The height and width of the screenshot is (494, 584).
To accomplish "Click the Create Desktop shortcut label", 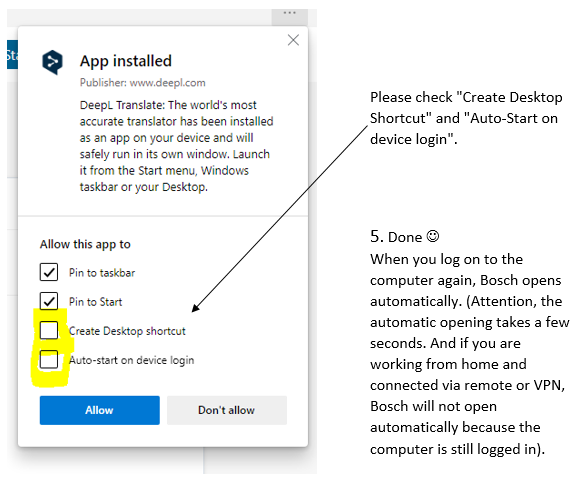I will (127, 331).
